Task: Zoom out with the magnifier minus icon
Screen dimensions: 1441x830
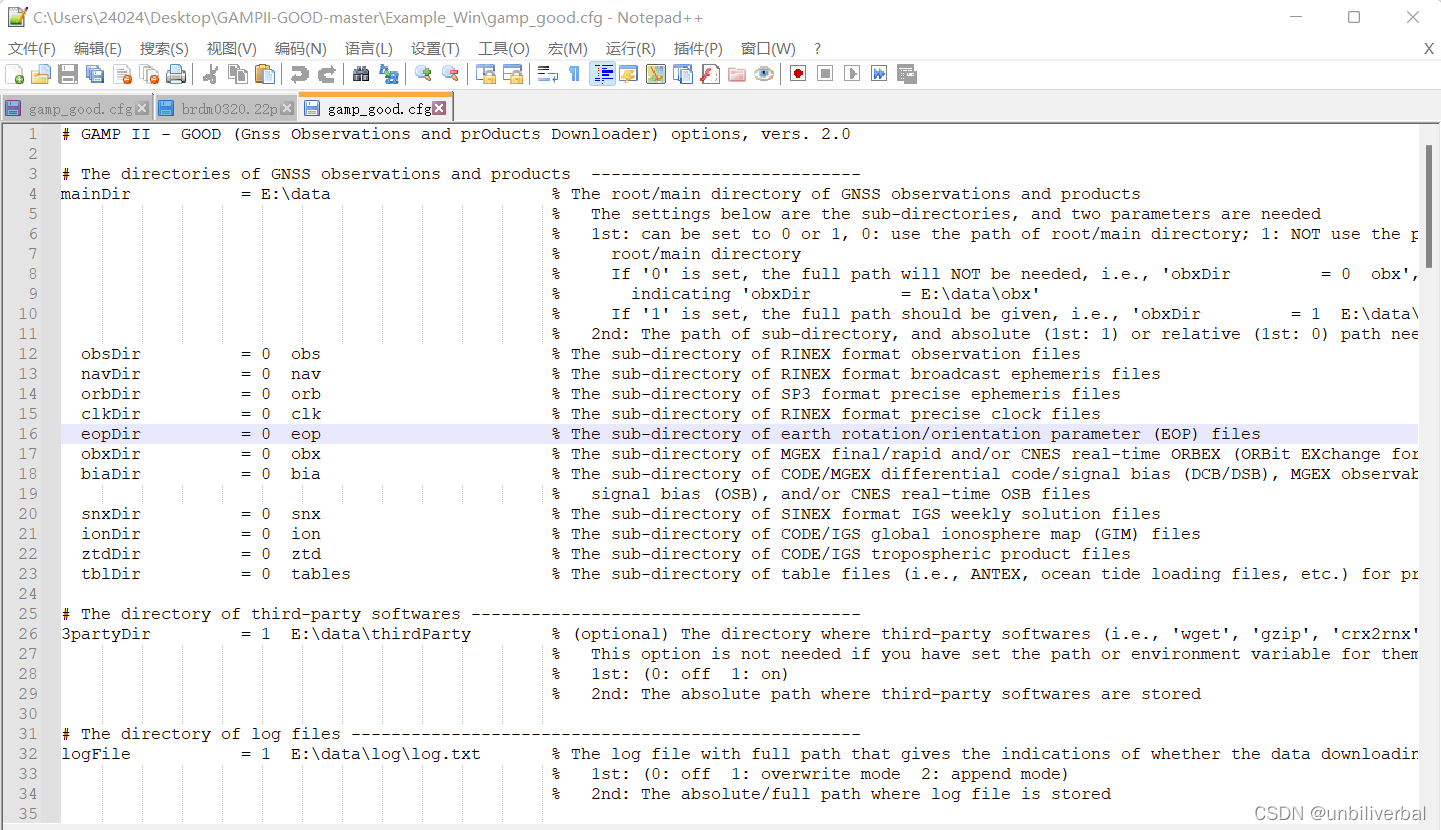Action: pyautogui.click(x=450, y=74)
